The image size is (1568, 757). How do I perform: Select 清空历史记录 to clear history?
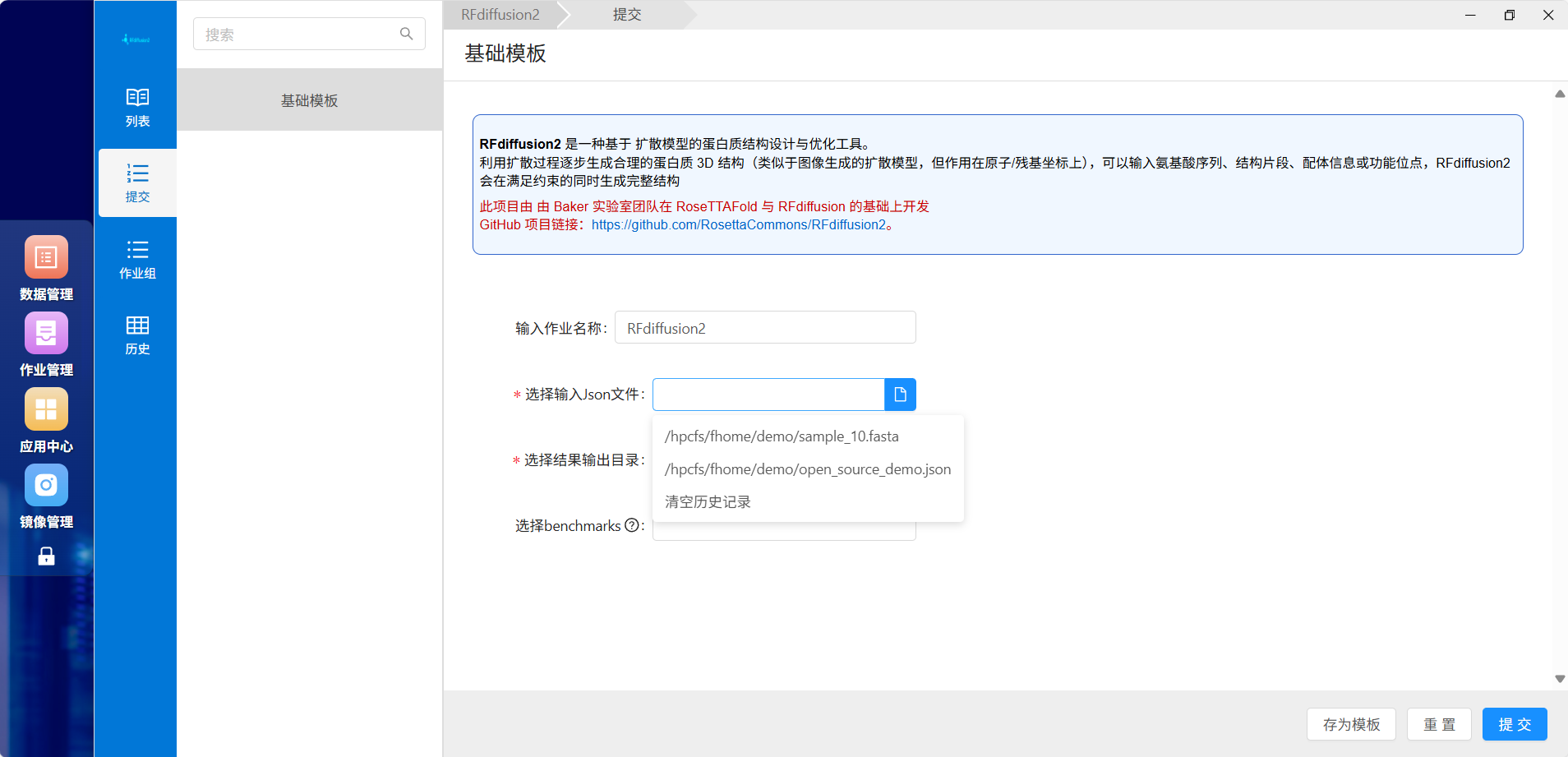(808, 502)
